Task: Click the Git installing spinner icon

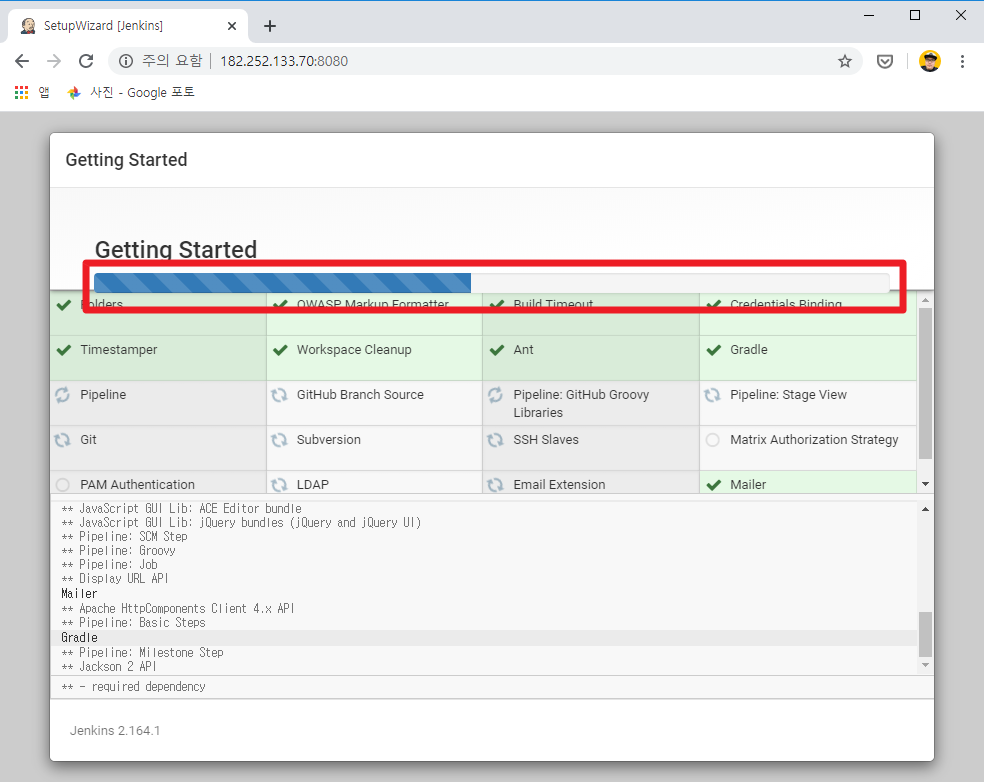Action: coord(62,440)
